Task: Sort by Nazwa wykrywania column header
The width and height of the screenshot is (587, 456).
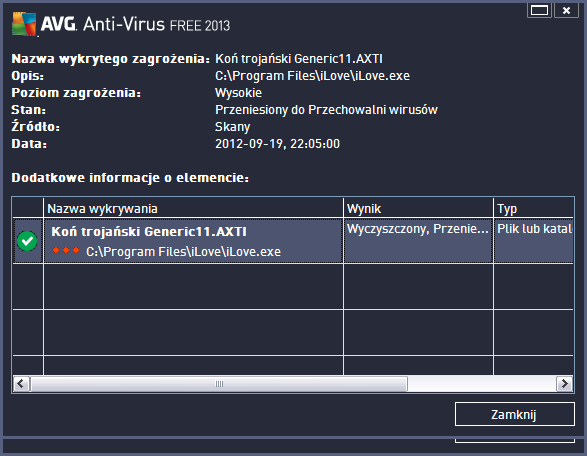Action: 193,209
